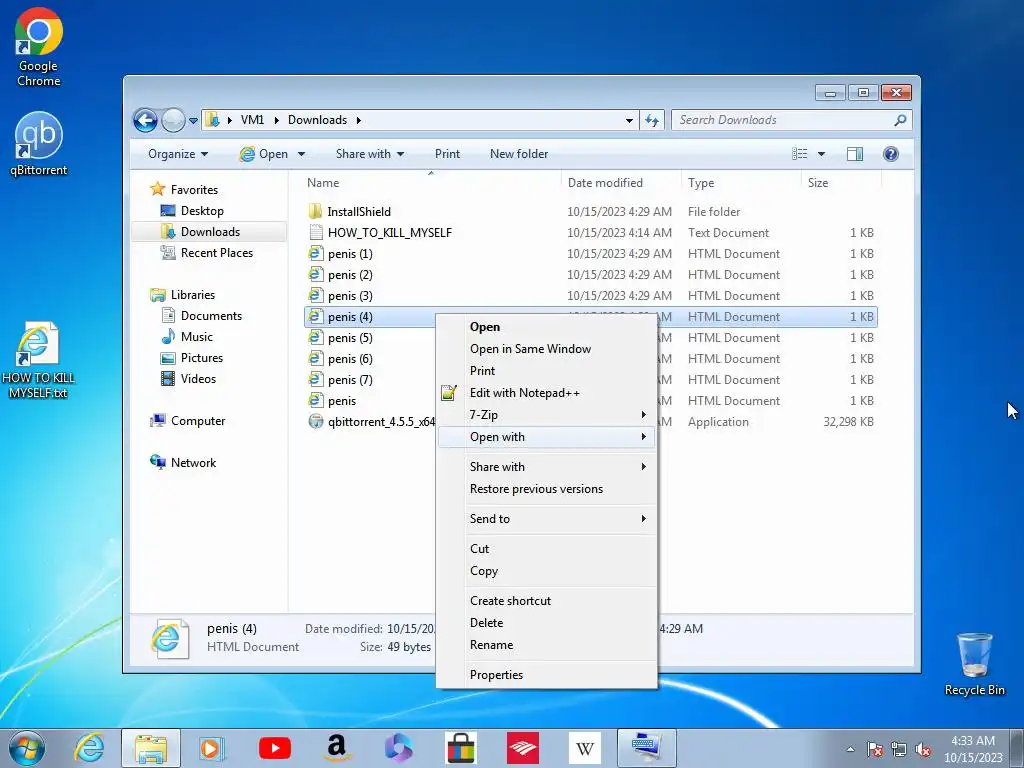Click the Action Center flag in tray

coord(875,750)
